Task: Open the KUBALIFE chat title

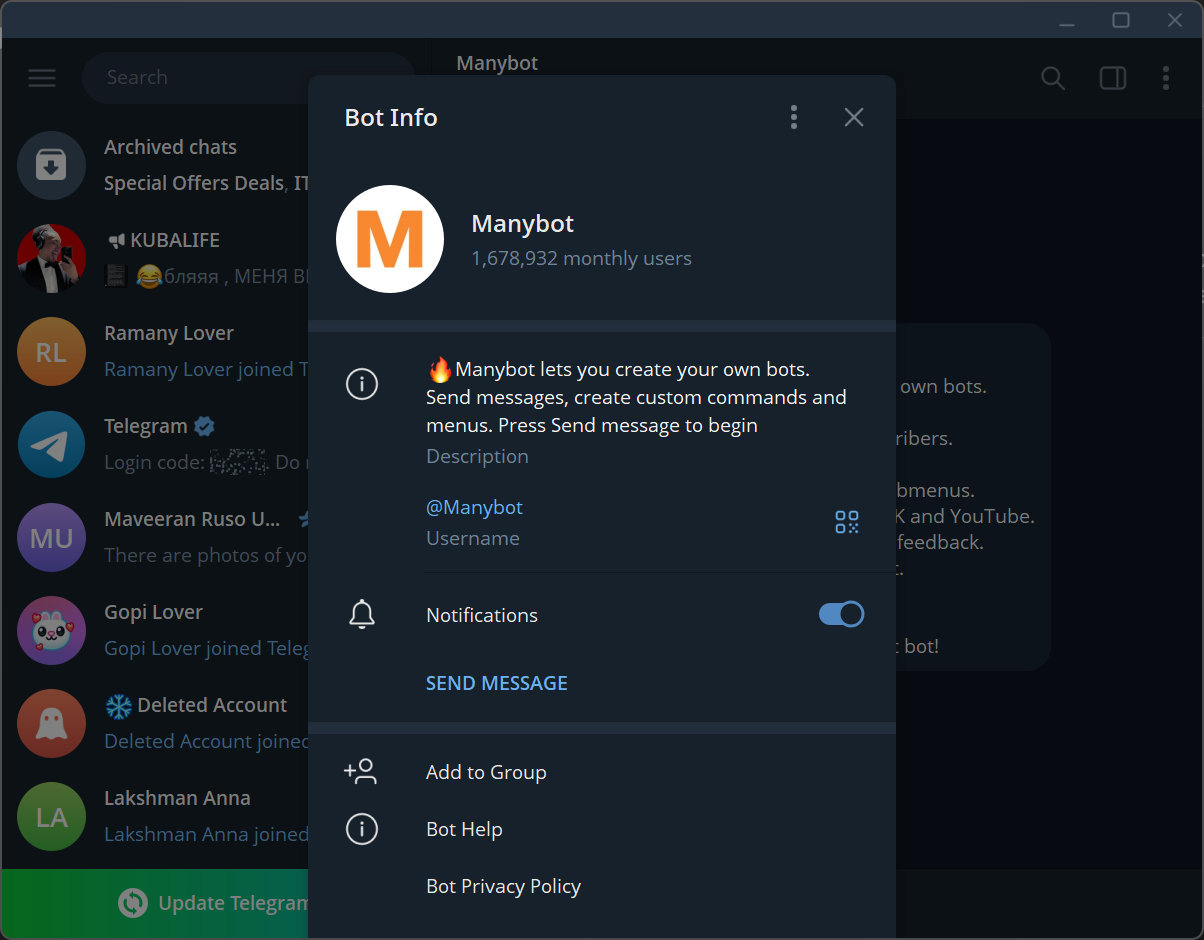Action: (x=175, y=240)
